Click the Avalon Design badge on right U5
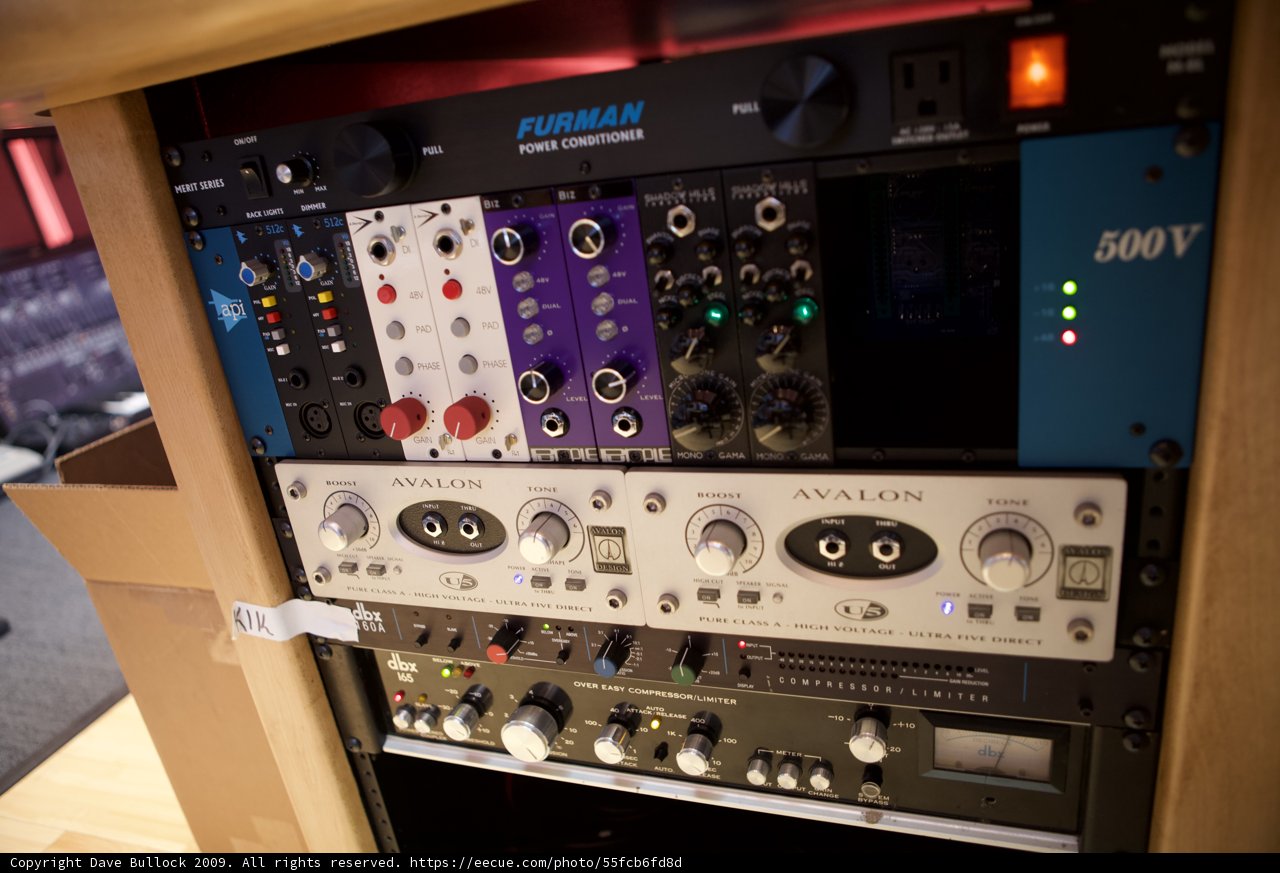This screenshot has width=1280, height=873. coord(1085,572)
